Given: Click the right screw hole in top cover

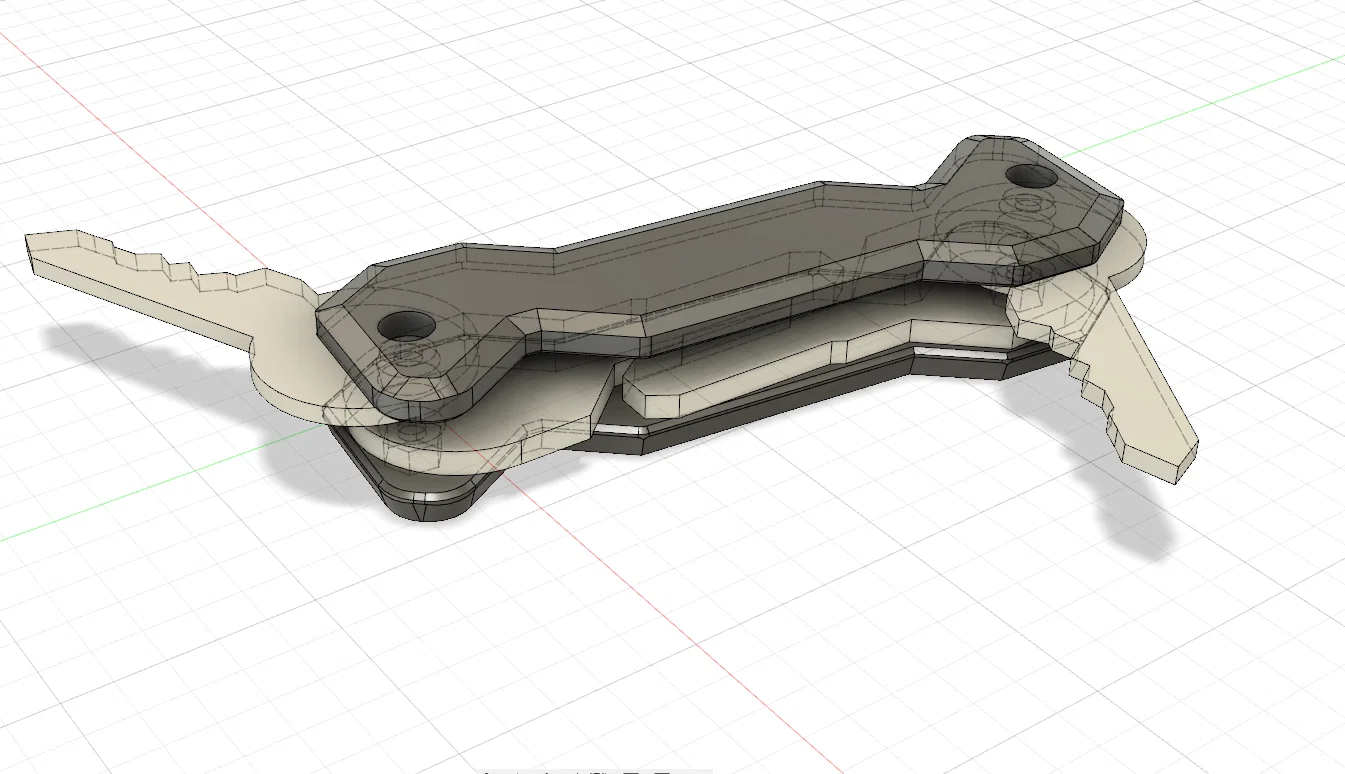Looking at the screenshot, I should click(x=1030, y=178).
